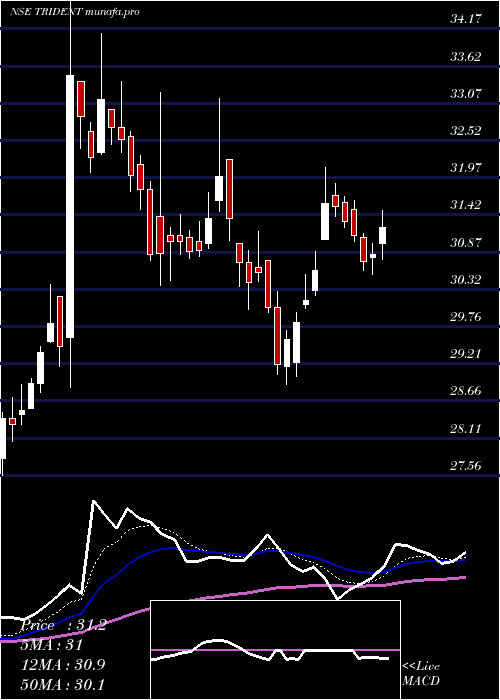Click the '5MA : 31' legend entry
This screenshot has width=500, height=700.
point(52,645)
